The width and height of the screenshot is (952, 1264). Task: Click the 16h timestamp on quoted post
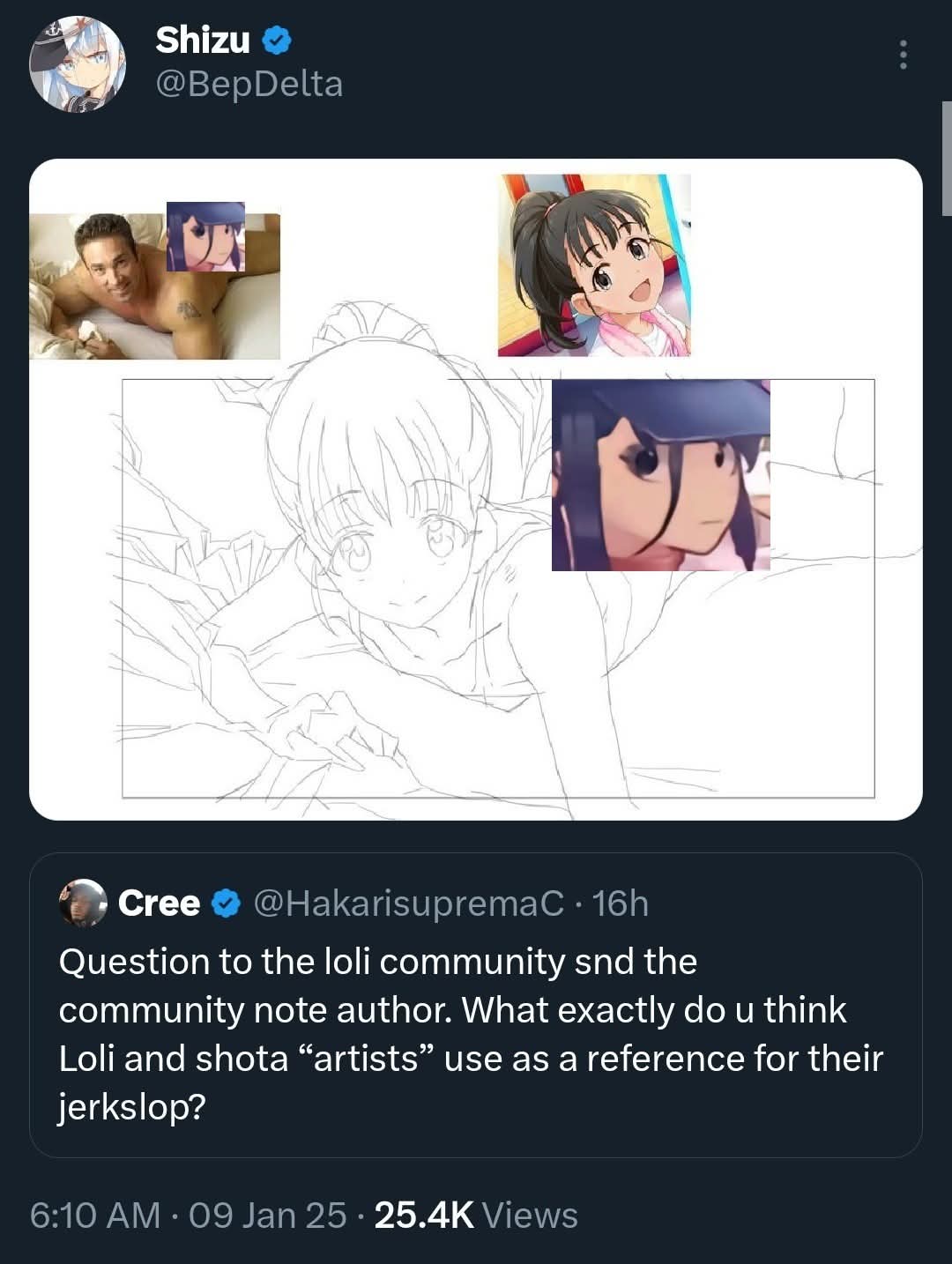click(621, 903)
